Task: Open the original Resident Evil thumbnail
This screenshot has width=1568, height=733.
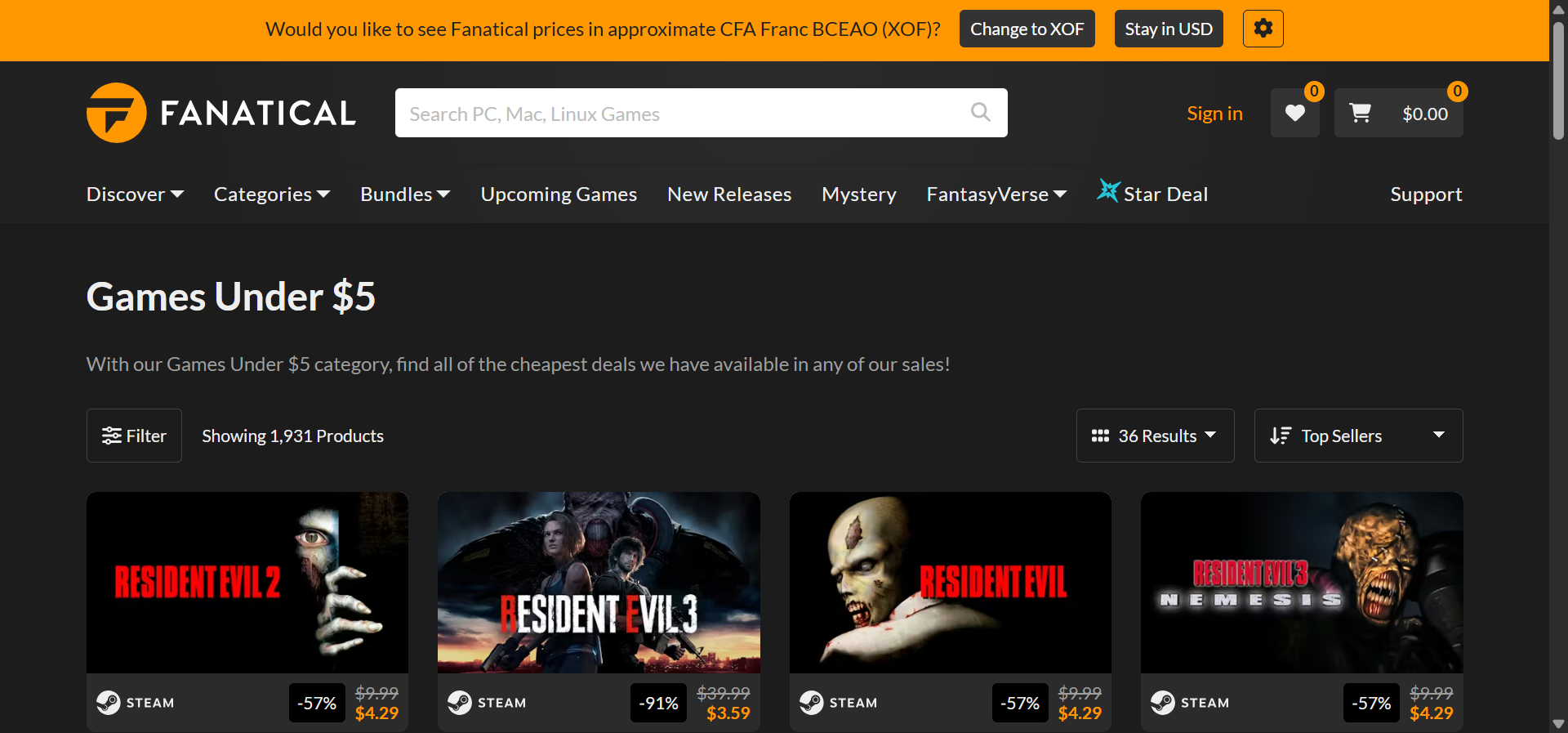Action: (951, 583)
